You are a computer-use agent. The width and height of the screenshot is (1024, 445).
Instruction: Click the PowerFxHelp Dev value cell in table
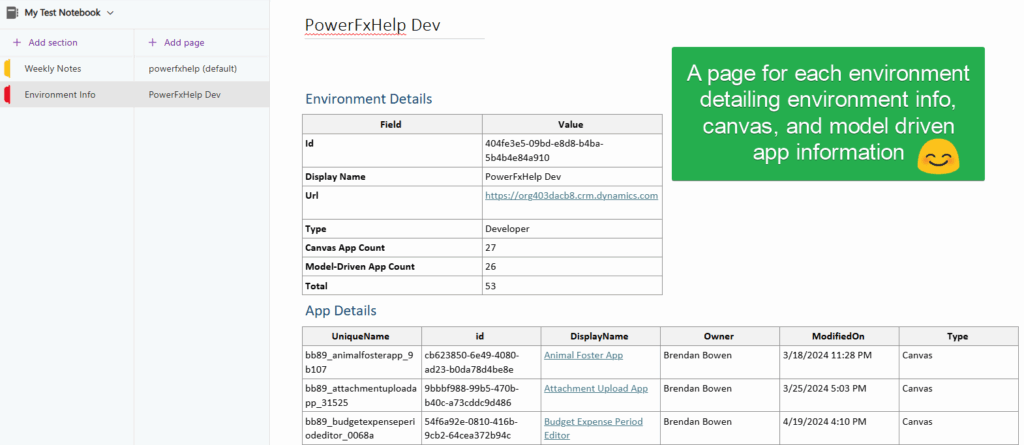(x=572, y=177)
